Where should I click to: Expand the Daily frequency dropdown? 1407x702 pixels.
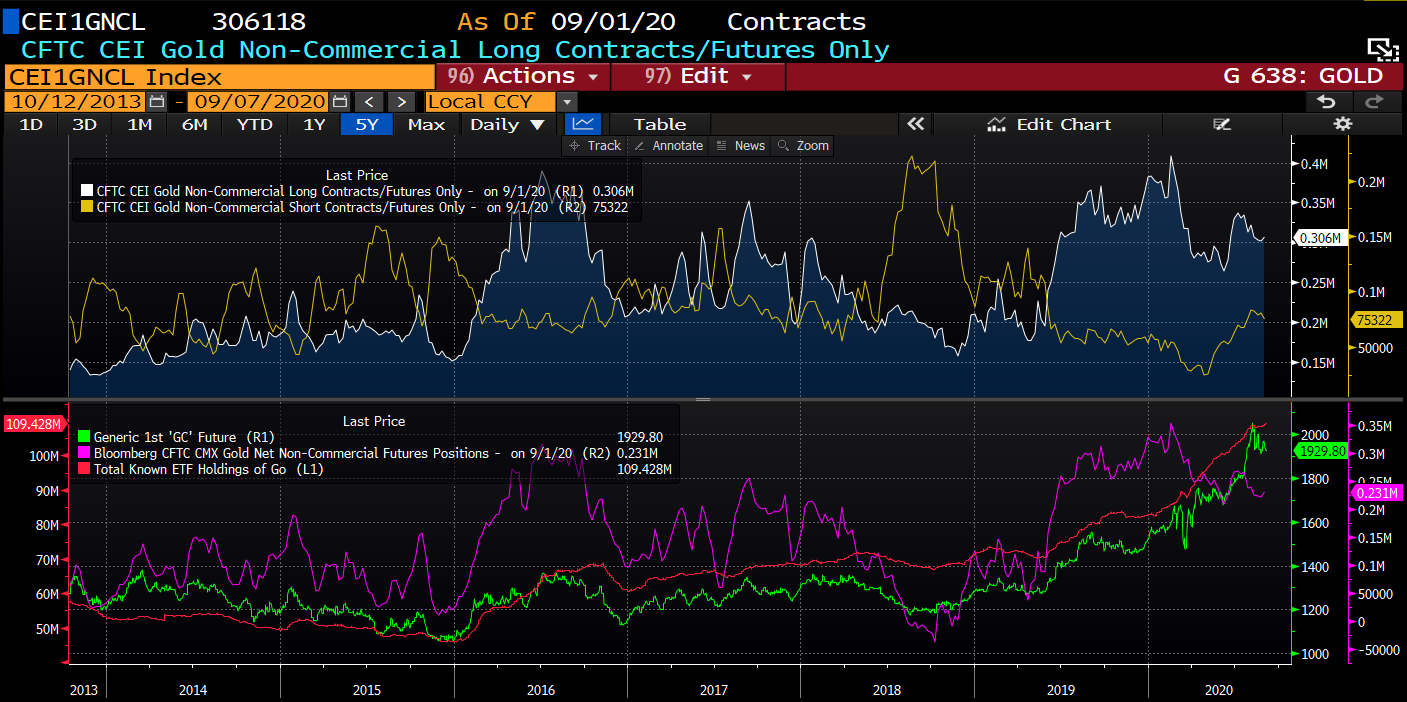pos(507,124)
